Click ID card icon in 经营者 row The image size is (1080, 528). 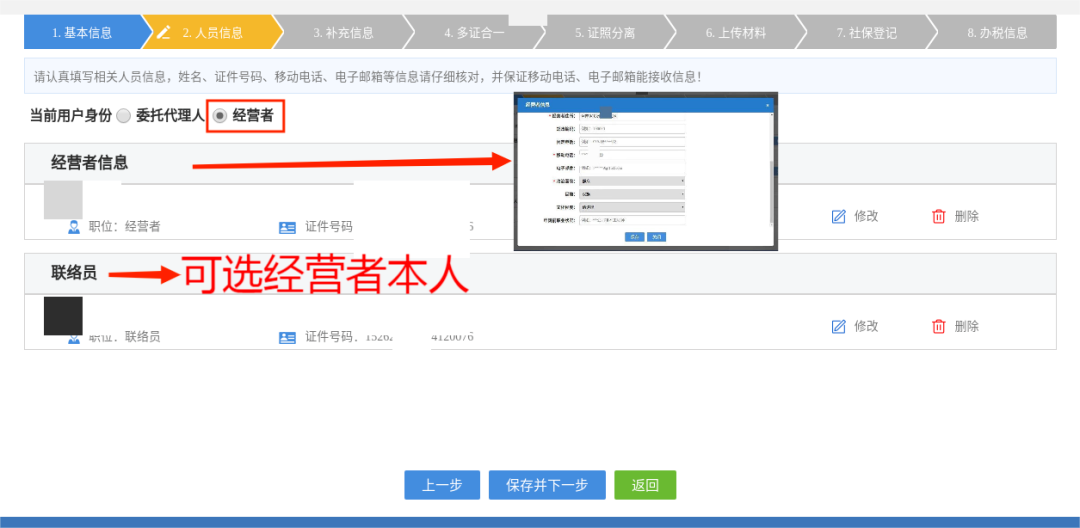coord(287,227)
